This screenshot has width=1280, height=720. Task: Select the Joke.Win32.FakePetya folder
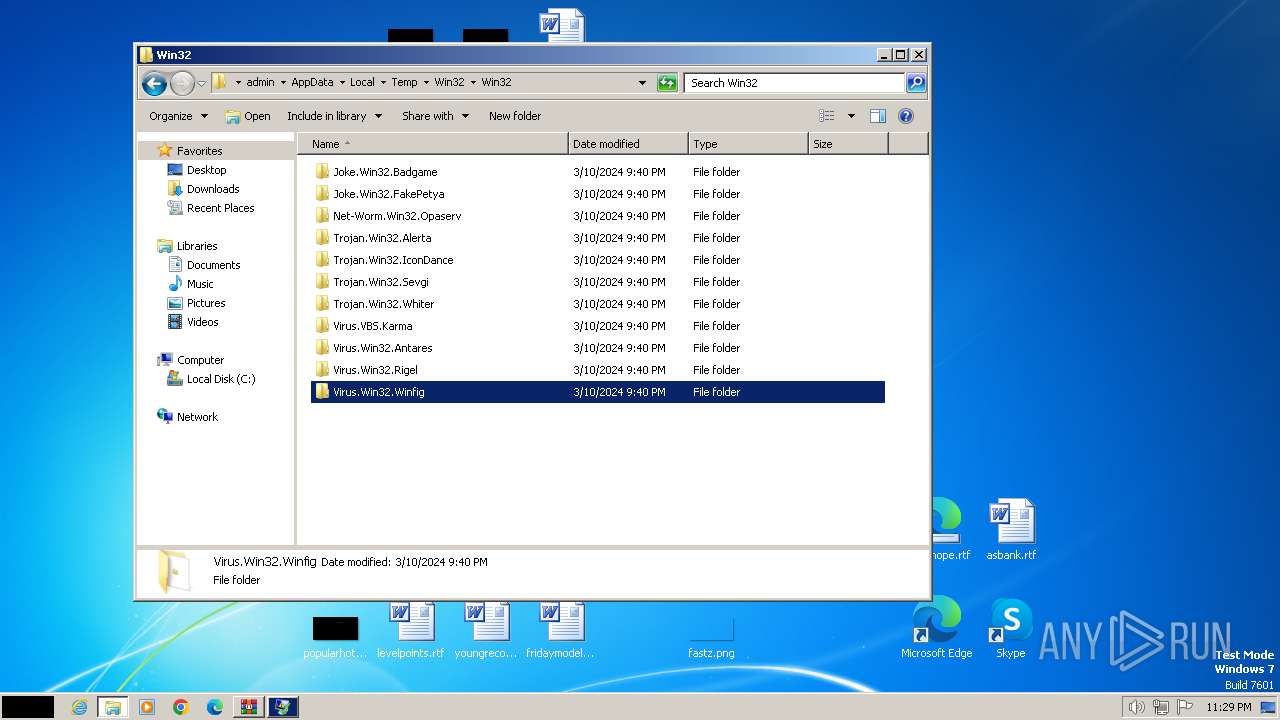597,194
